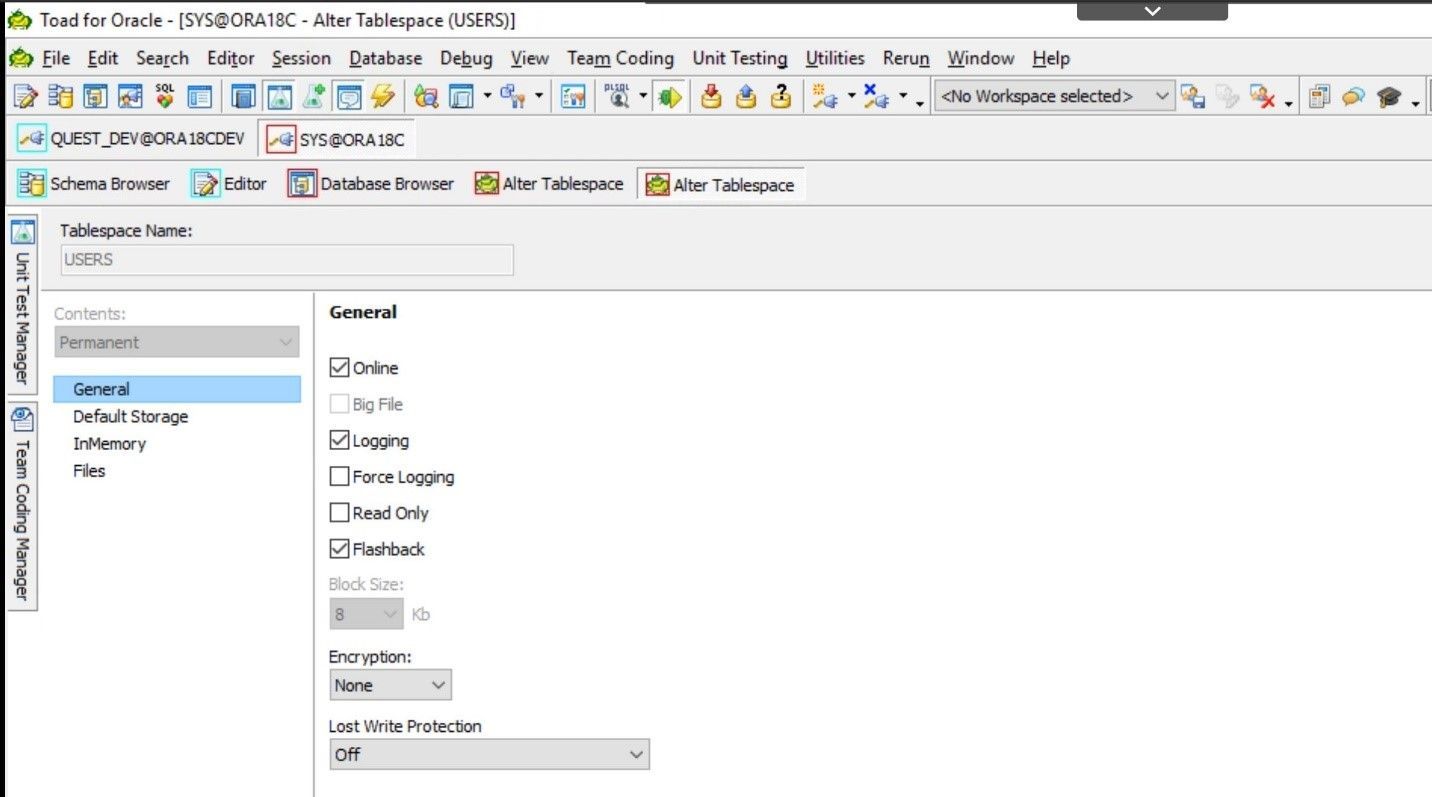1432x797 pixels.
Task: Open the Session menu
Action: 301,59
